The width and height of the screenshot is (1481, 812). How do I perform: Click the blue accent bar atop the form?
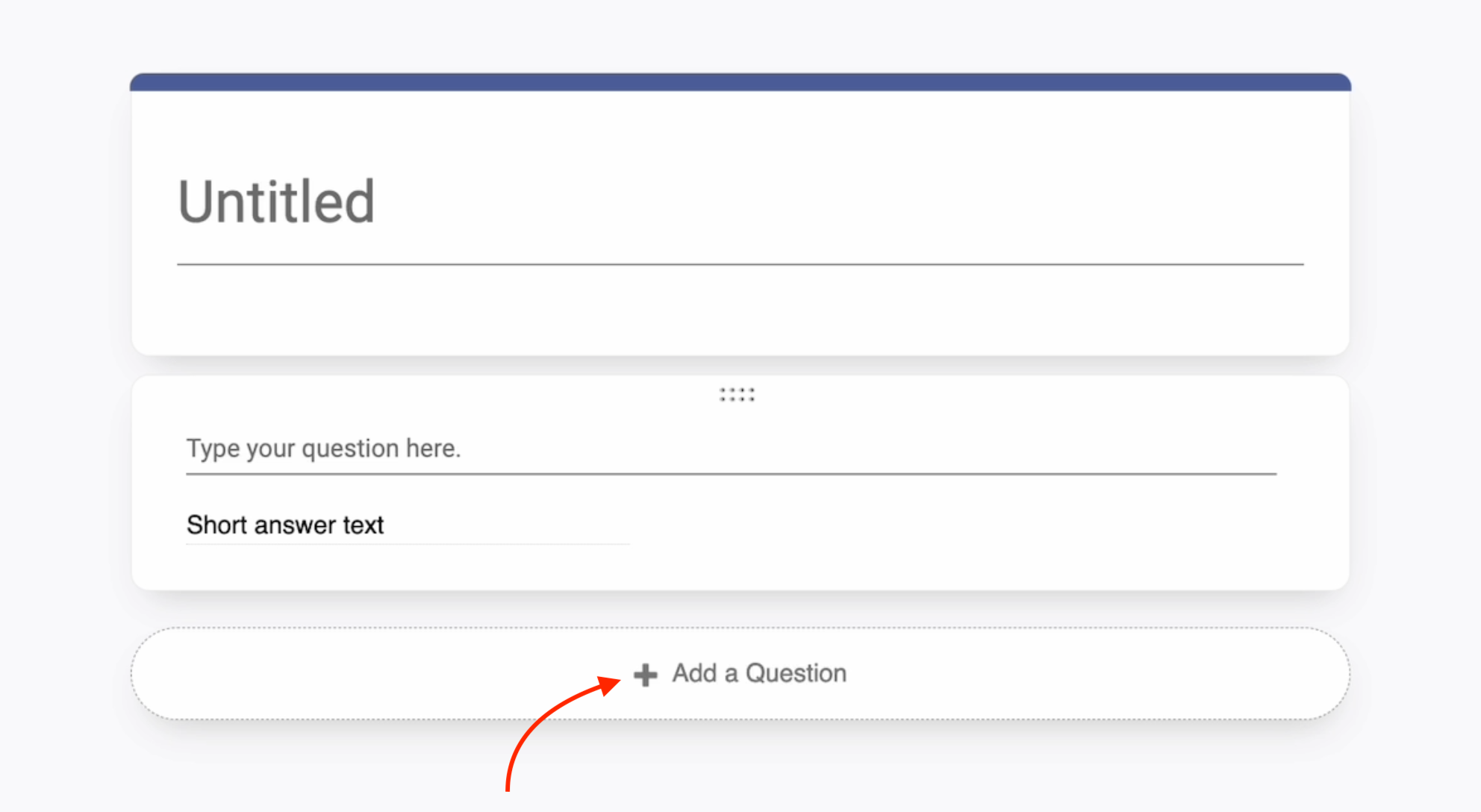tap(740, 82)
